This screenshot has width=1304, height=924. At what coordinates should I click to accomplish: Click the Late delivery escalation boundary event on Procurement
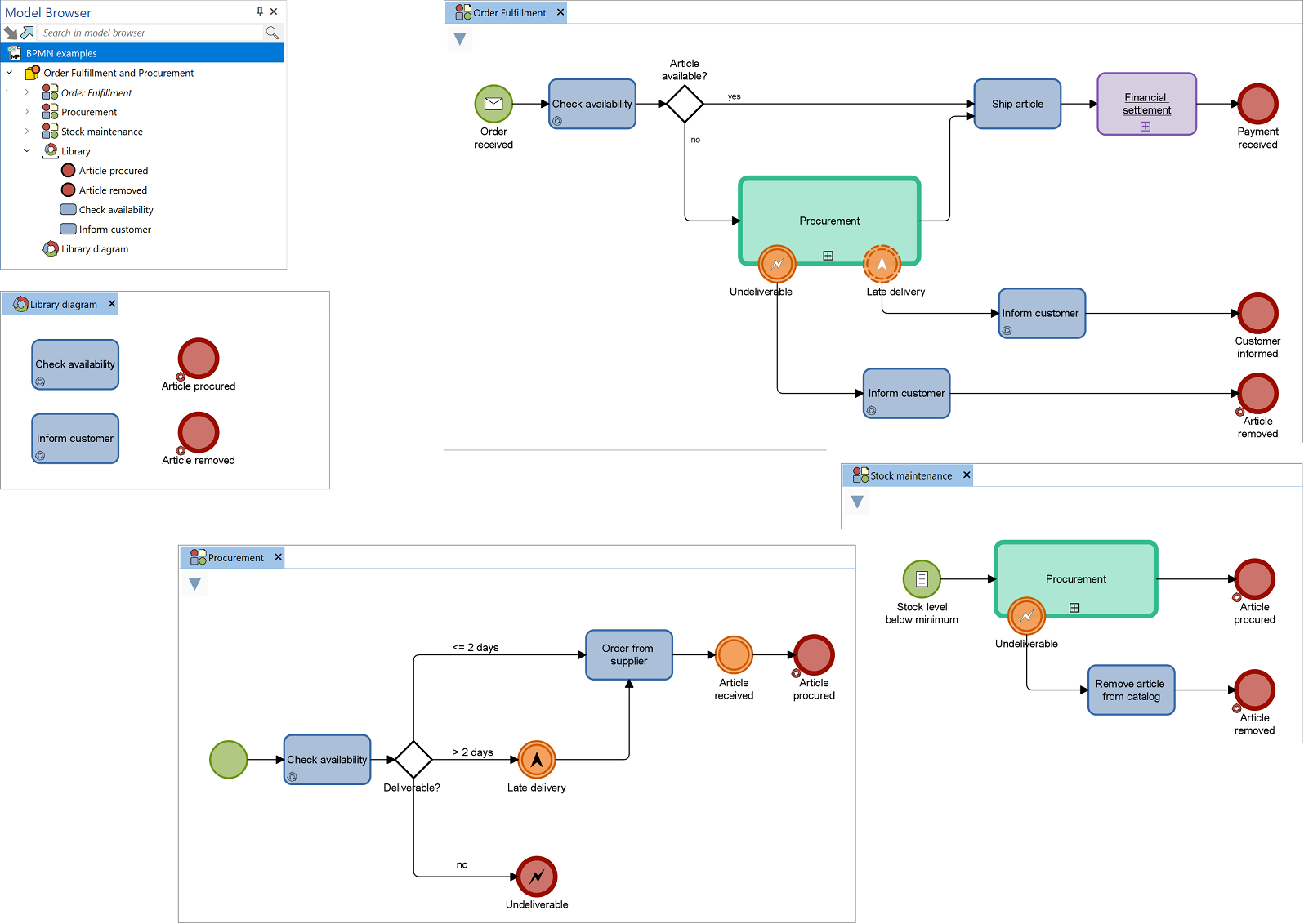pyautogui.click(x=882, y=264)
